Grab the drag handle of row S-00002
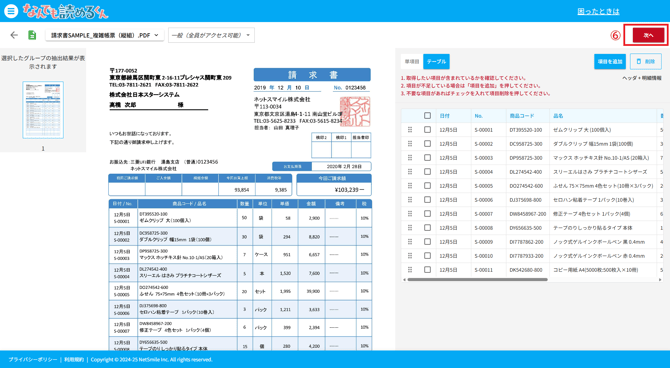The image size is (670, 368). [410, 144]
